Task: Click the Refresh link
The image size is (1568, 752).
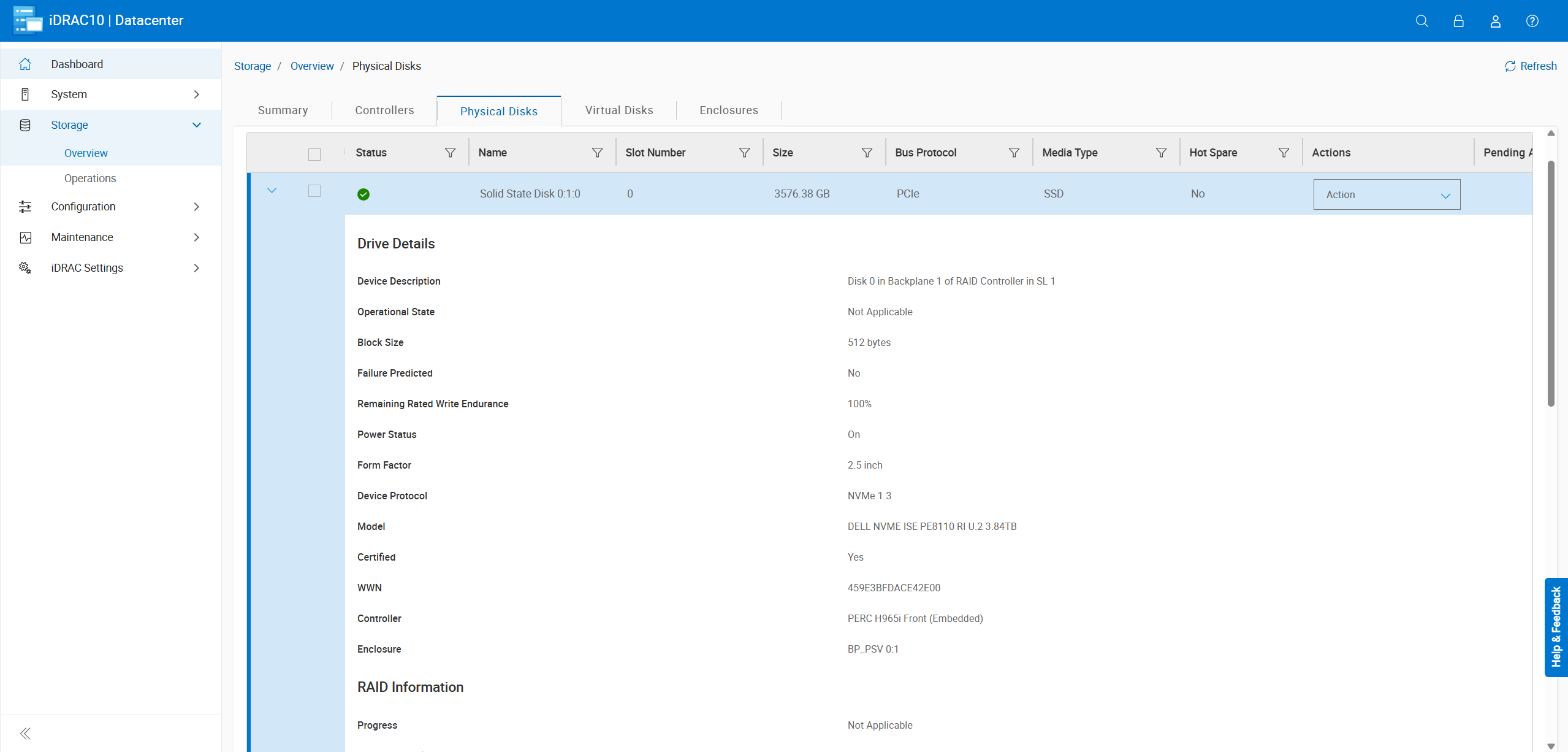Action: [1531, 66]
